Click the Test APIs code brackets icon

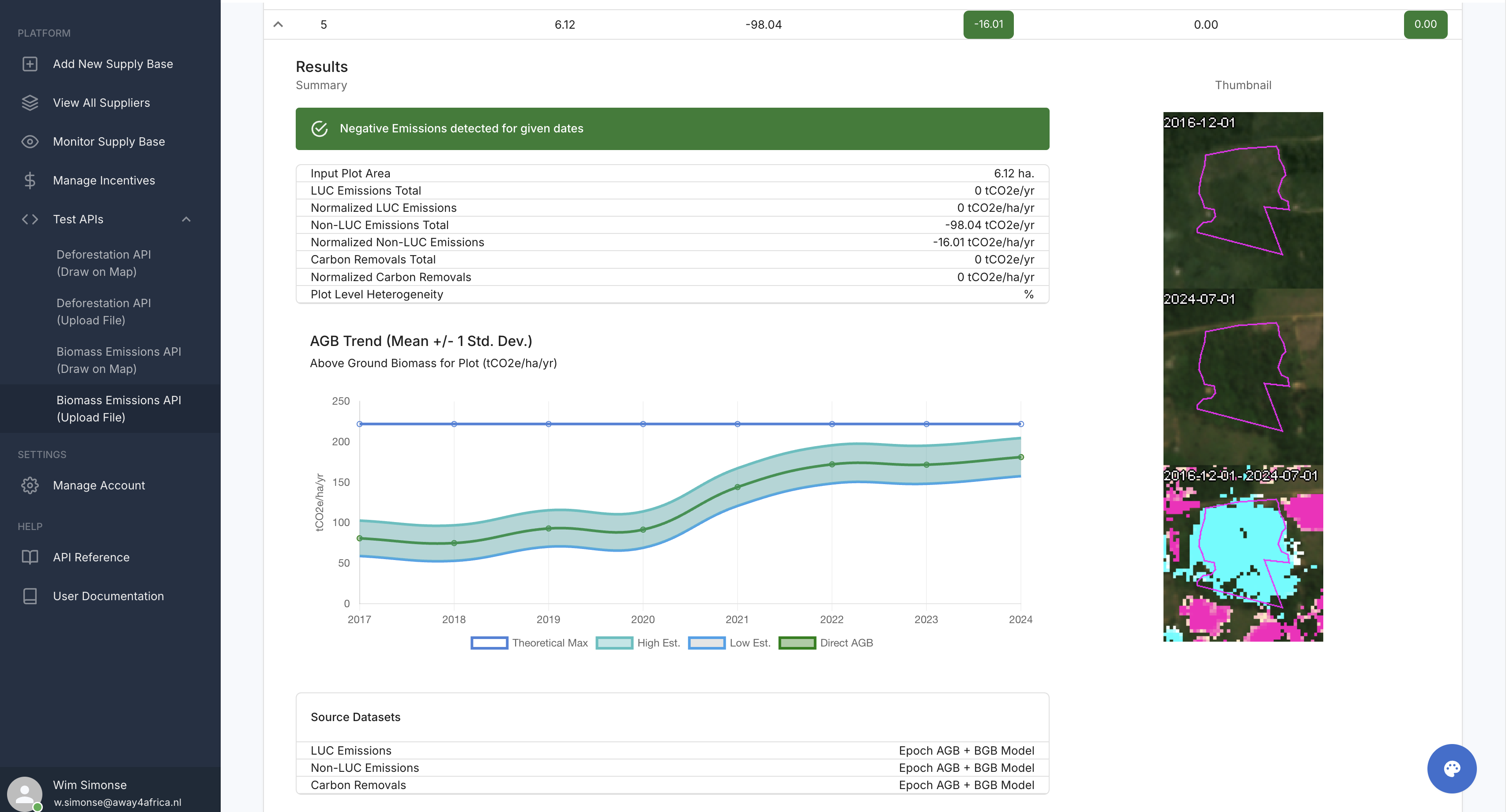point(30,219)
